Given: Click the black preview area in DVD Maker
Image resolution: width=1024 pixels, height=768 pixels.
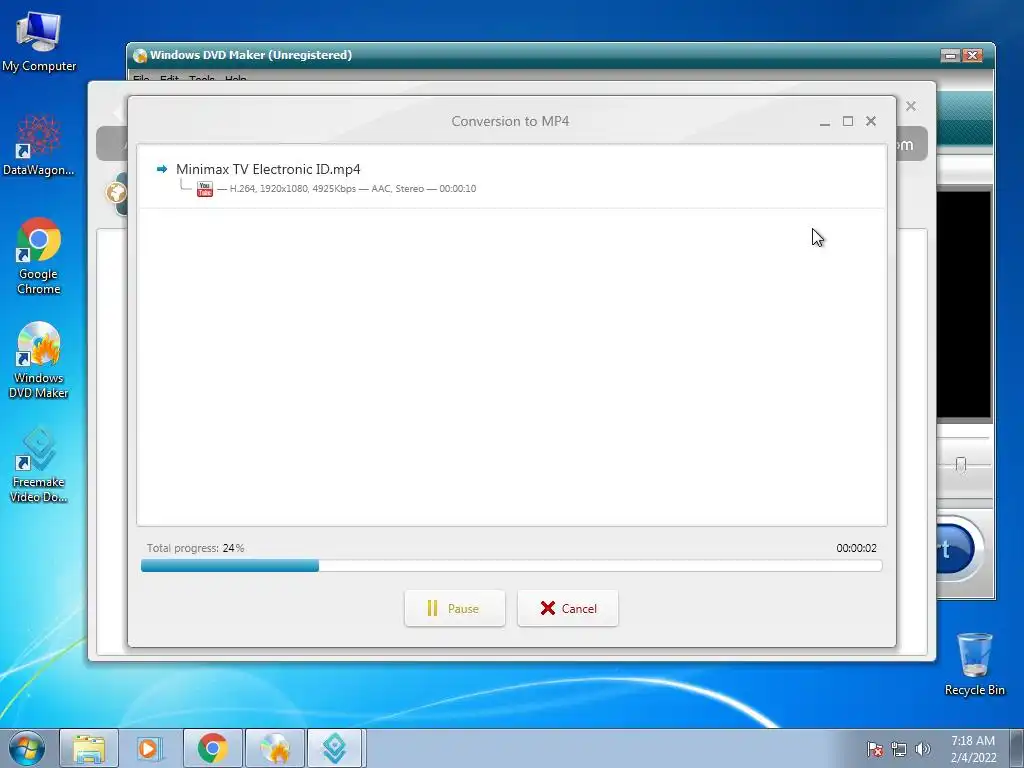Looking at the screenshot, I should click(x=963, y=304).
